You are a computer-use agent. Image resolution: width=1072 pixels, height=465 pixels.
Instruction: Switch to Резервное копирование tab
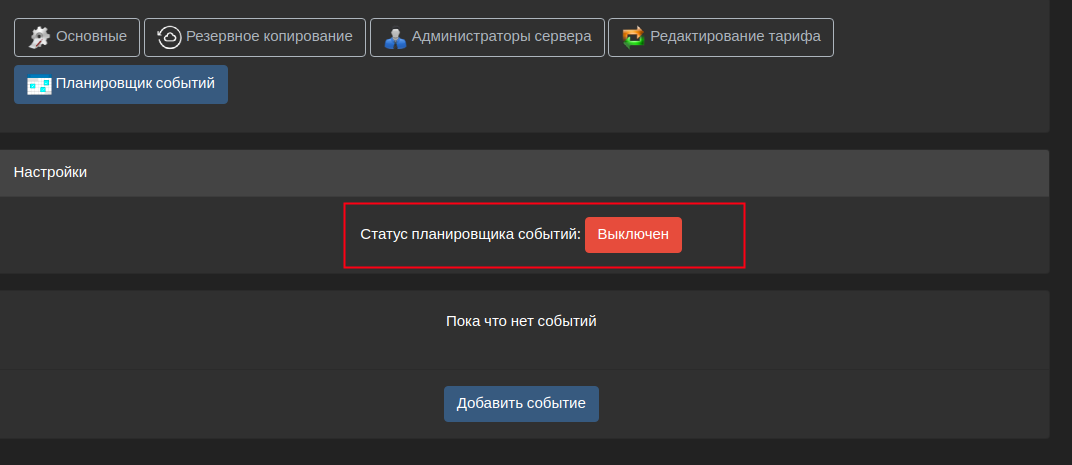pos(254,37)
